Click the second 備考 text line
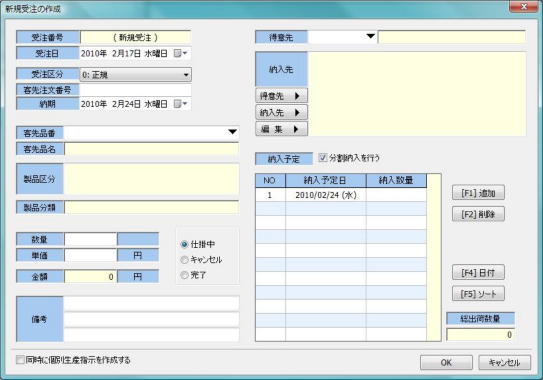Image resolution: width=543 pixels, height=380 pixels. (151, 319)
